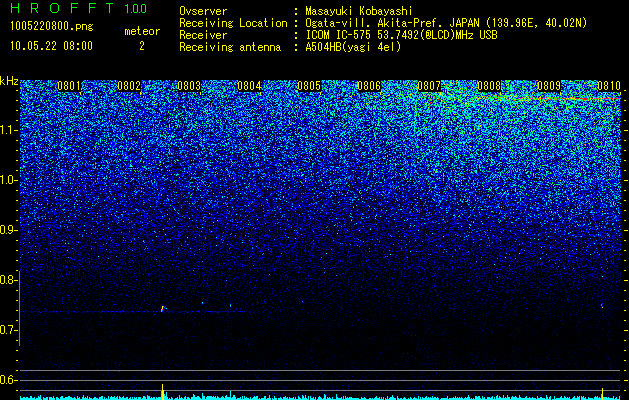Click the observer name Masayuki Kobayashi
The image size is (629, 400).
click(359, 11)
